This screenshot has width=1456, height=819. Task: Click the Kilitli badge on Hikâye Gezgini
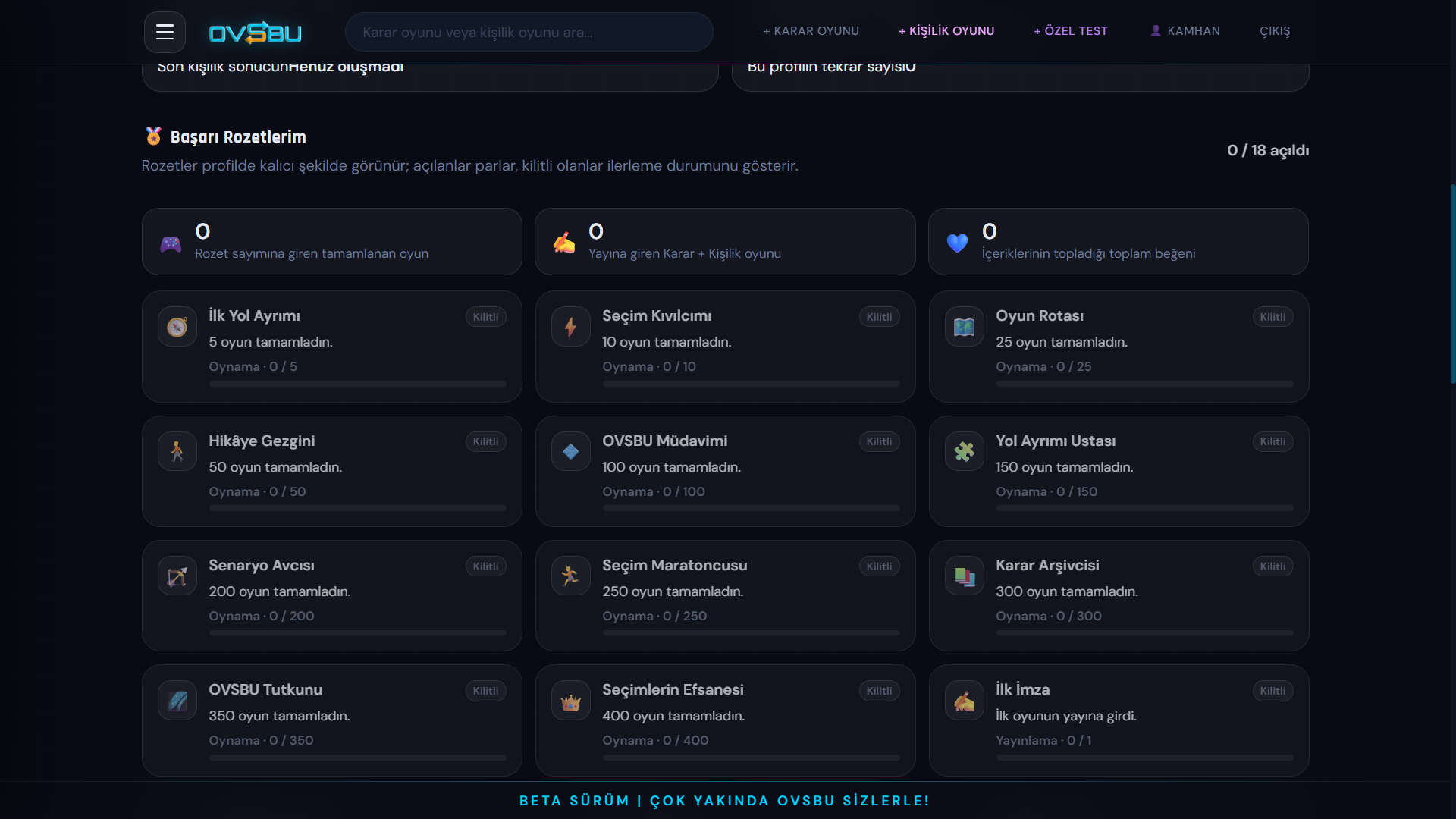point(486,441)
